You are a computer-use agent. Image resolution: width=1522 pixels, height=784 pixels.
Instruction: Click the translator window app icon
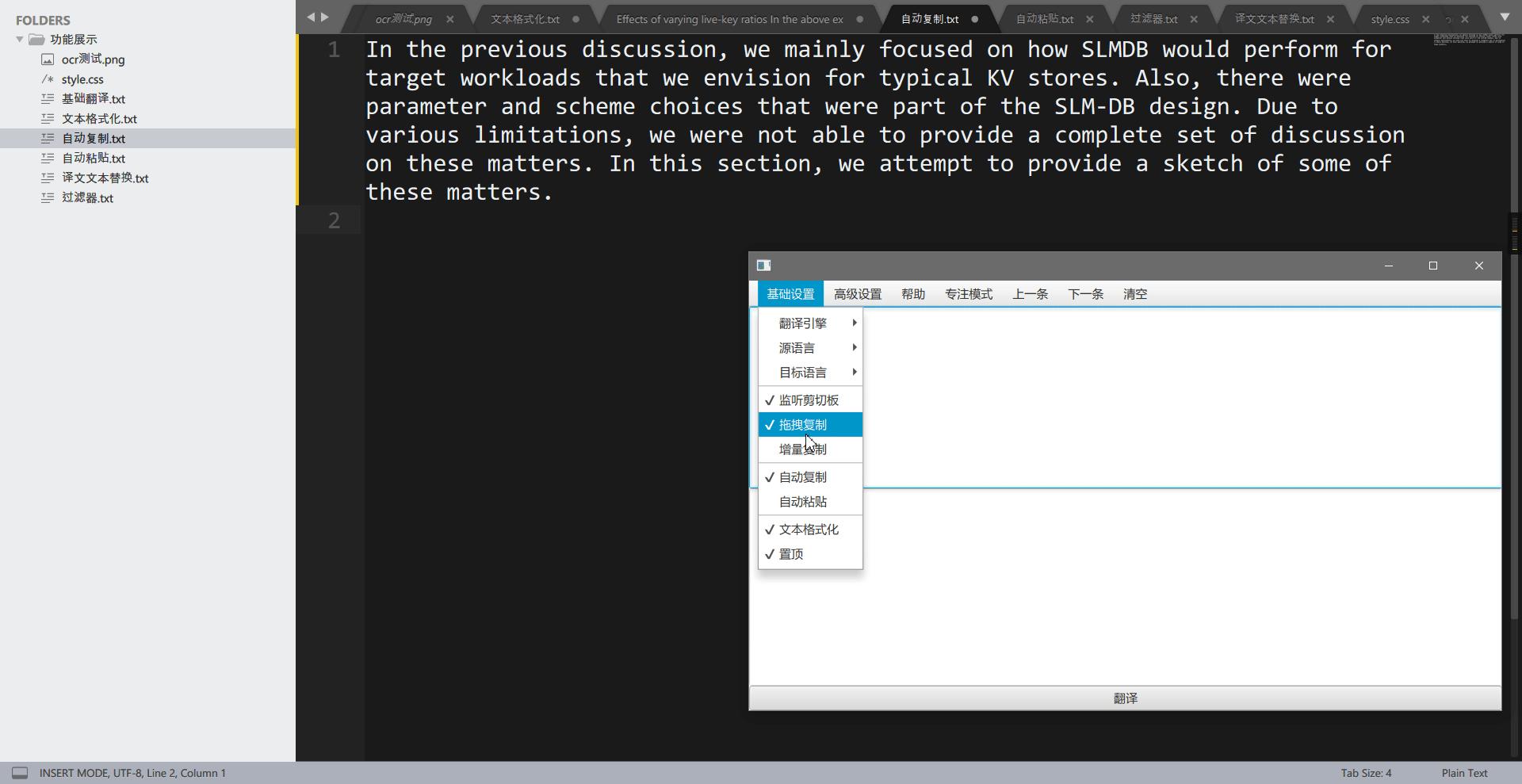point(763,266)
